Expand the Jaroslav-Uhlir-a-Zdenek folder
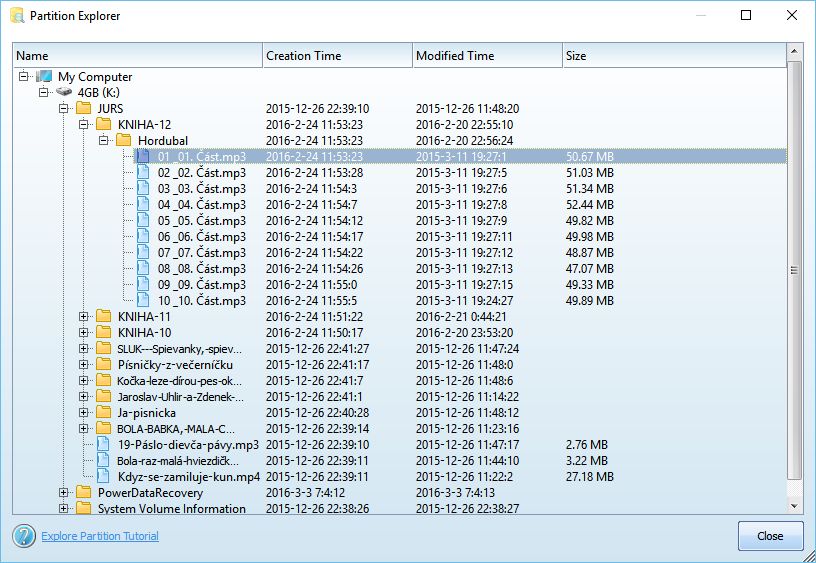The image size is (816, 563). (83, 396)
